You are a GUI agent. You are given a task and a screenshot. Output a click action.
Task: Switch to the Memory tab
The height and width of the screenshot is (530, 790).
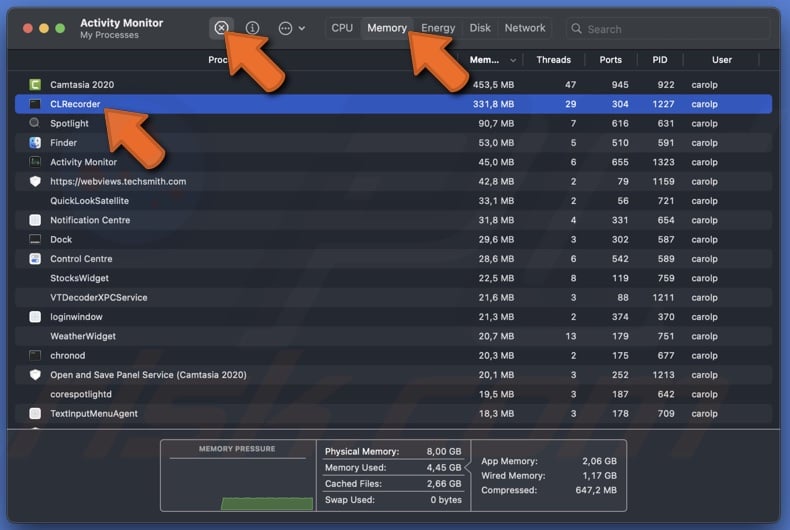coord(386,28)
